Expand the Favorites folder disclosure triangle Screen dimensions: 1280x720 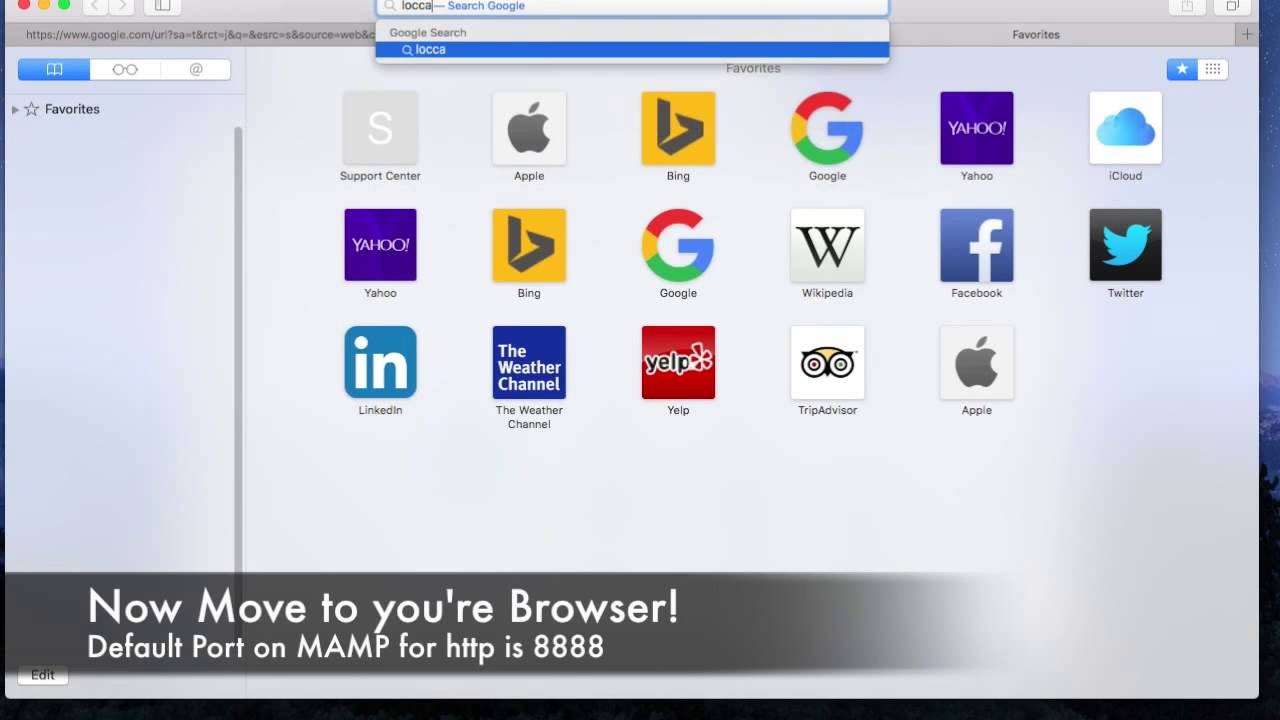(15, 109)
